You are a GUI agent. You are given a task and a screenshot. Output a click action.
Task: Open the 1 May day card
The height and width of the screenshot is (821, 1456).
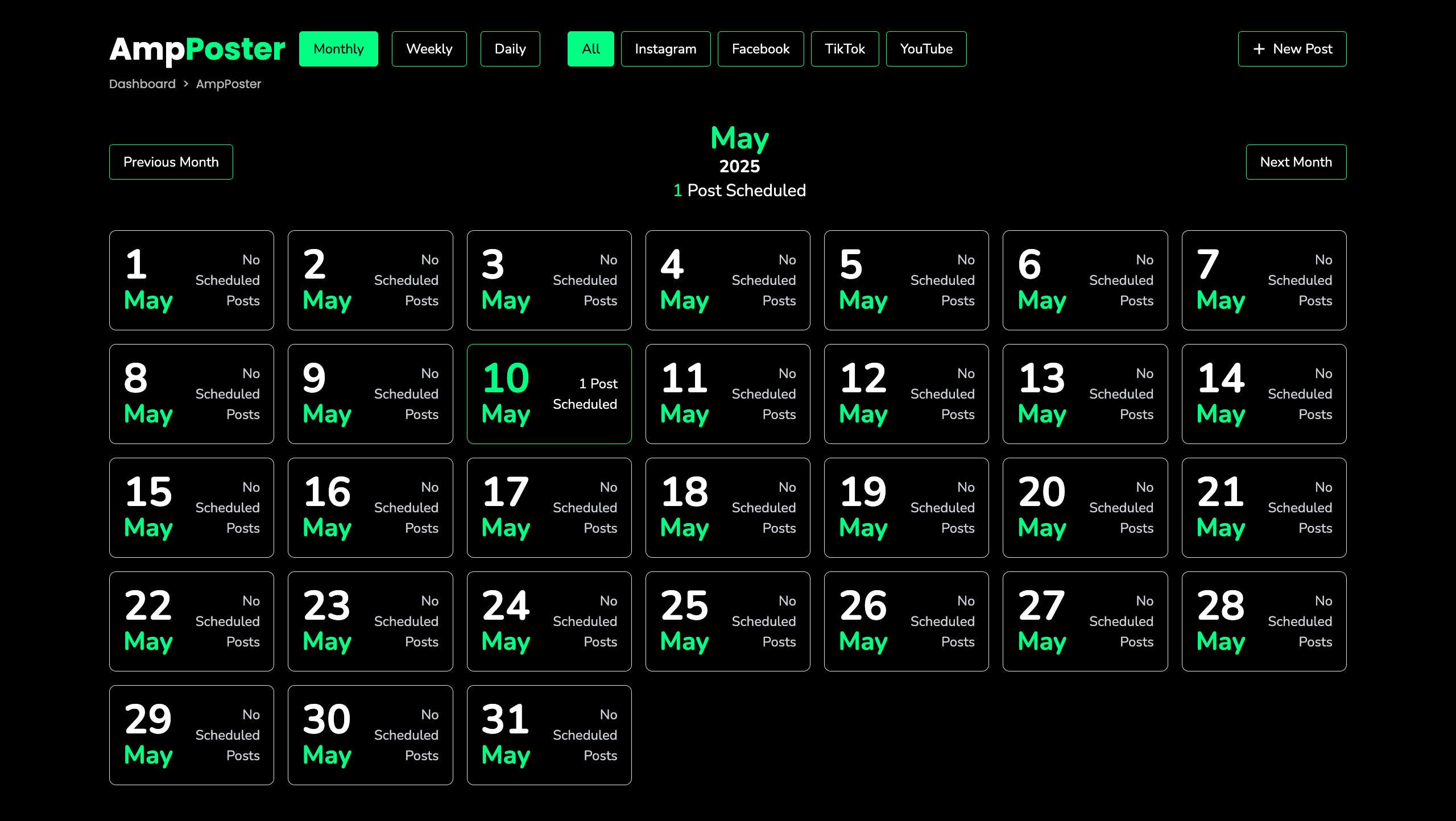191,280
